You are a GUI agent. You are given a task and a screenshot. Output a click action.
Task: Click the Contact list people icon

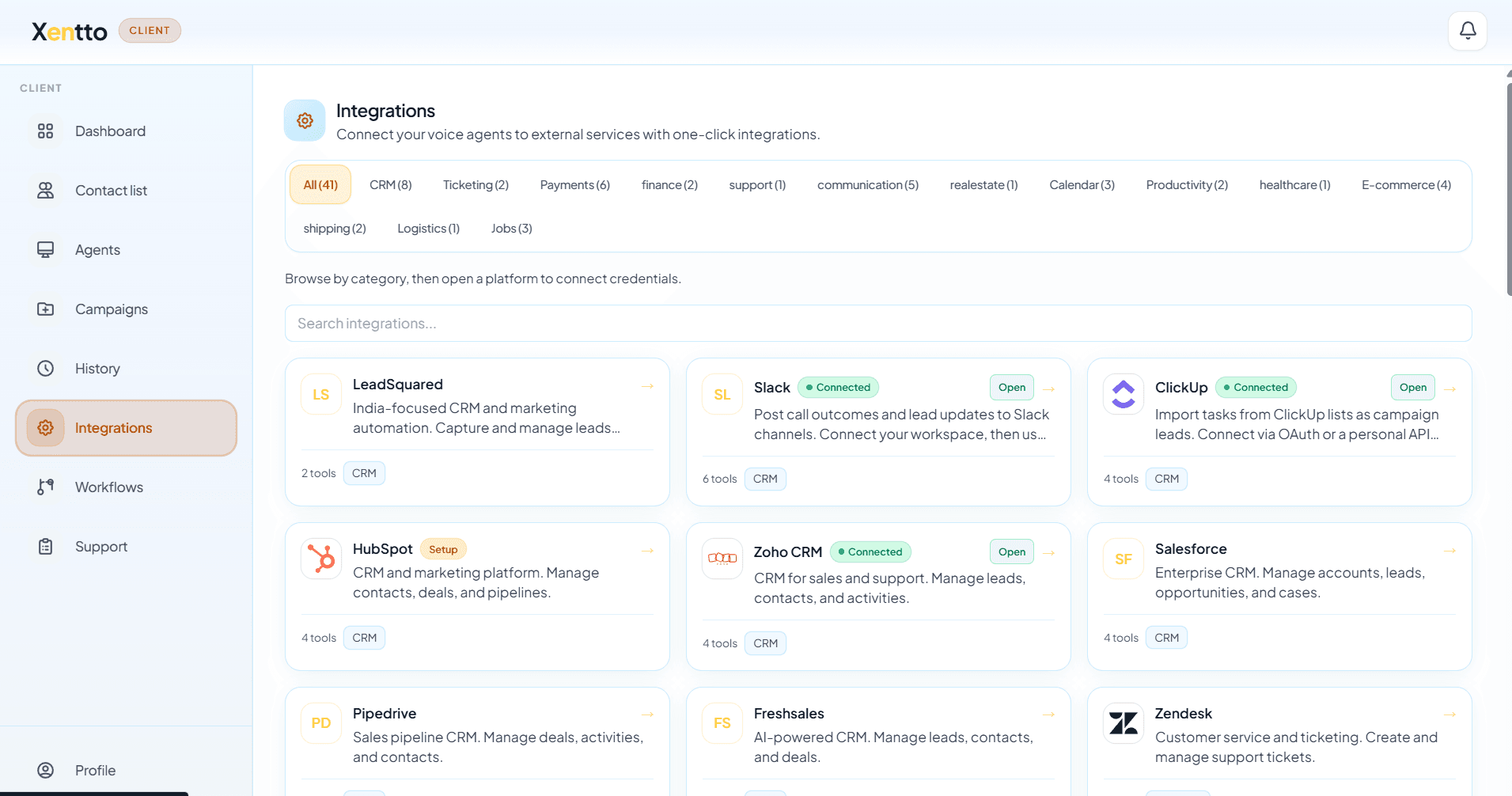pyautogui.click(x=46, y=191)
